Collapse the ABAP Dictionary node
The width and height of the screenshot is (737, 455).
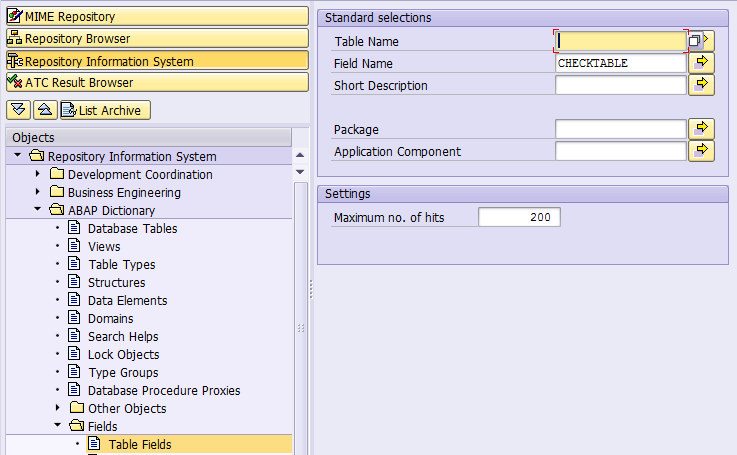click(38, 209)
